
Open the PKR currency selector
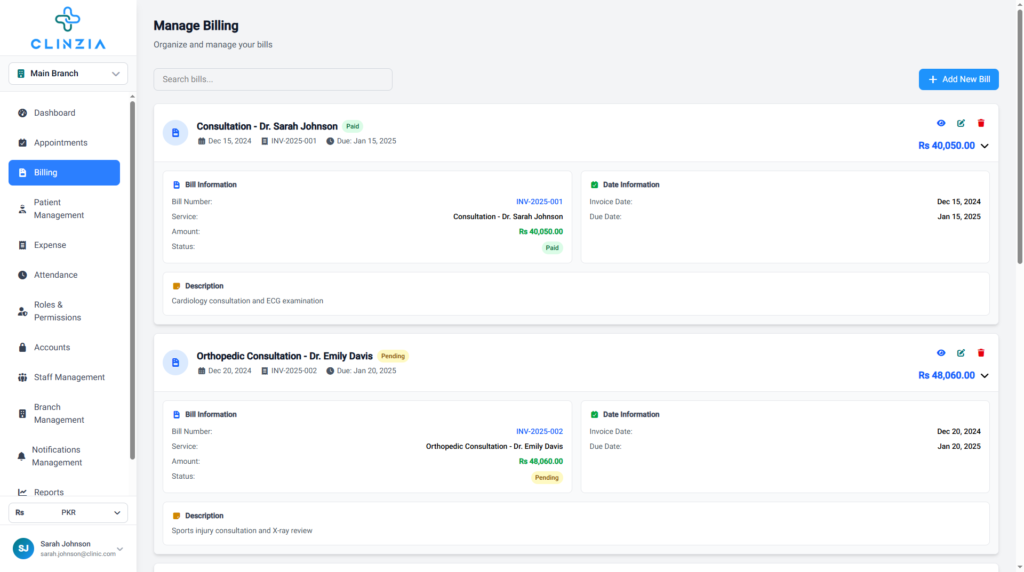click(x=68, y=512)
